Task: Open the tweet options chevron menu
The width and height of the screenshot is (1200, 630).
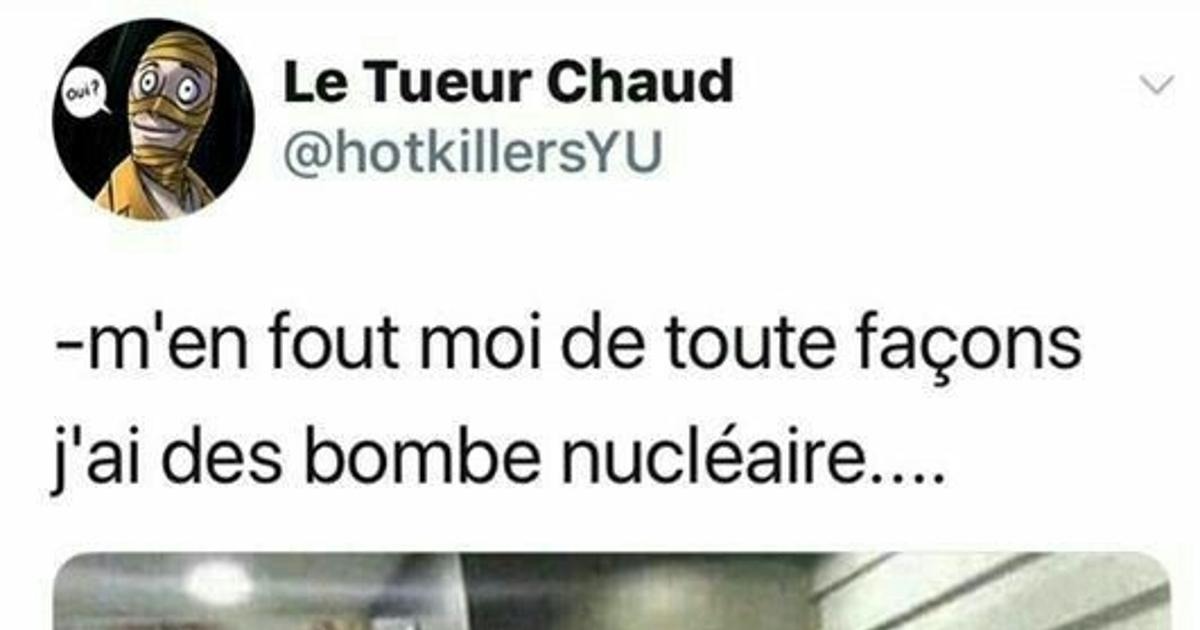Action: [1157, 87]
